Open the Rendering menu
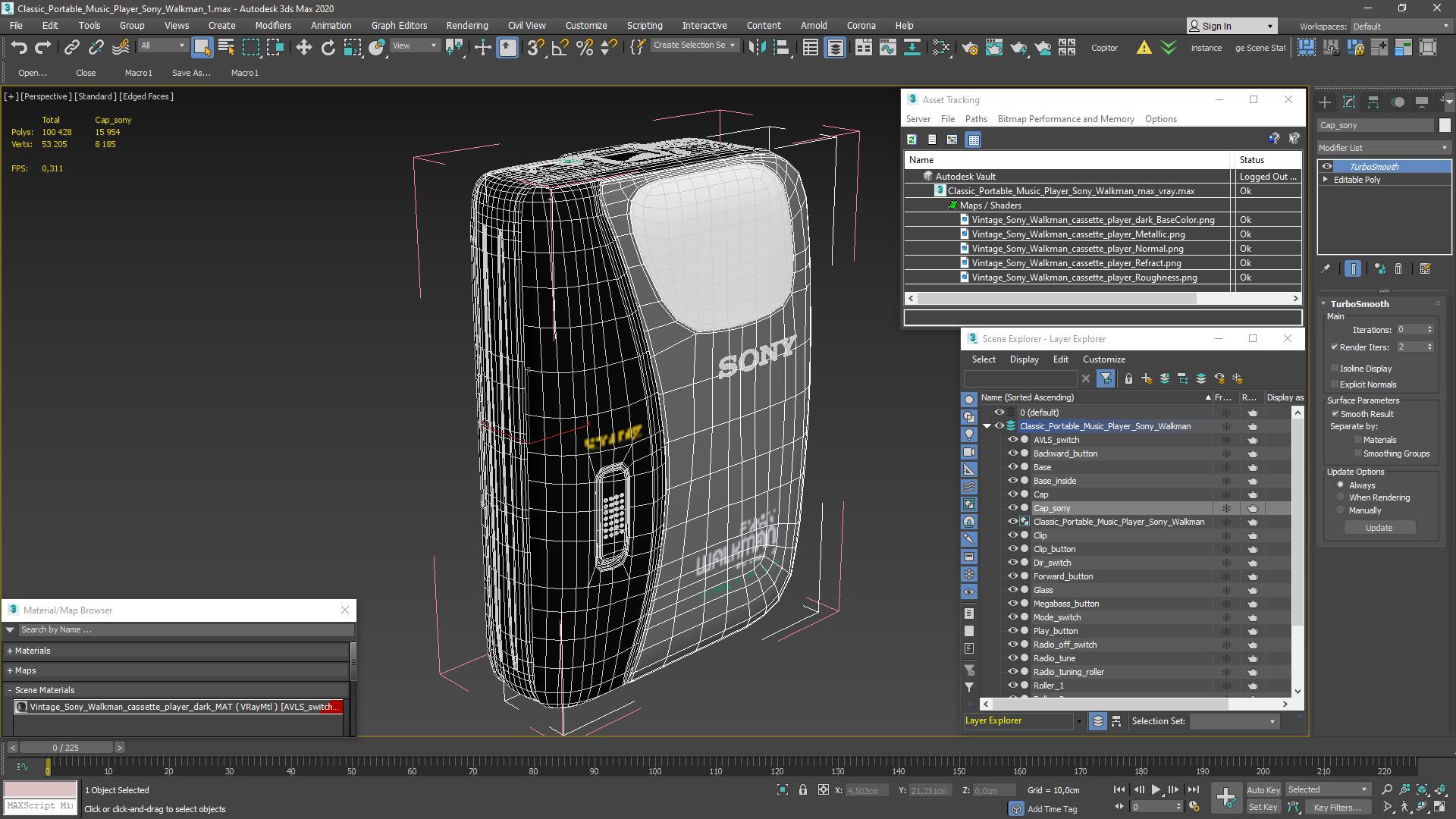The image size is (1456, 819). (x=466, y=25)
